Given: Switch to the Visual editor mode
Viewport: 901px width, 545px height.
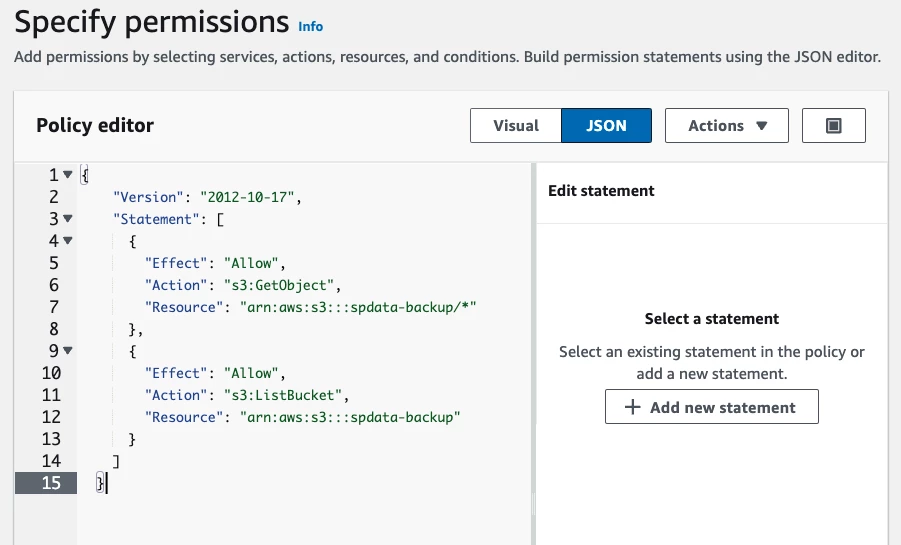Looking at the screenshot, I should point(515,125).
